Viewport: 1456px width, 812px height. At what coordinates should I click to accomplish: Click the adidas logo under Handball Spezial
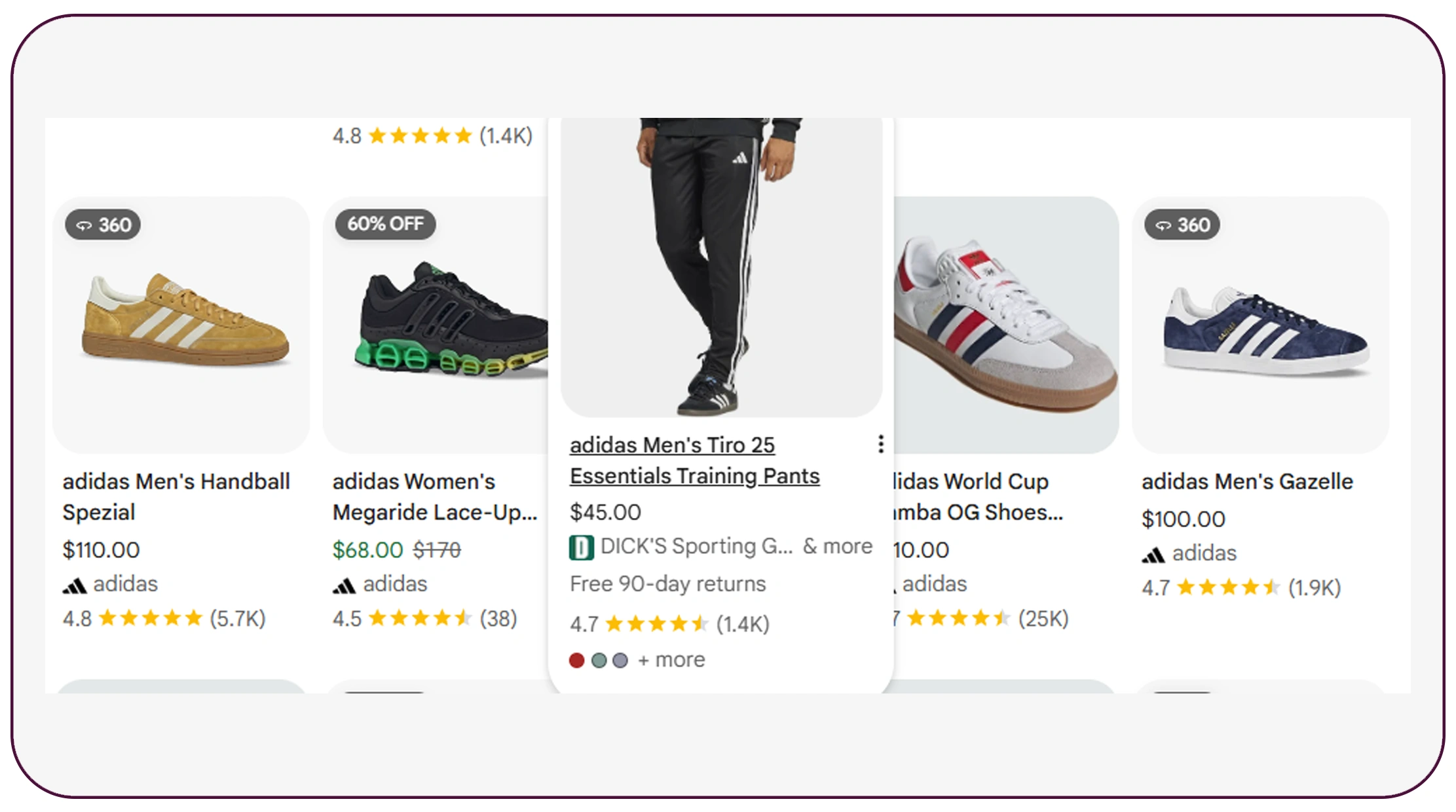click(x=75, y=585)
